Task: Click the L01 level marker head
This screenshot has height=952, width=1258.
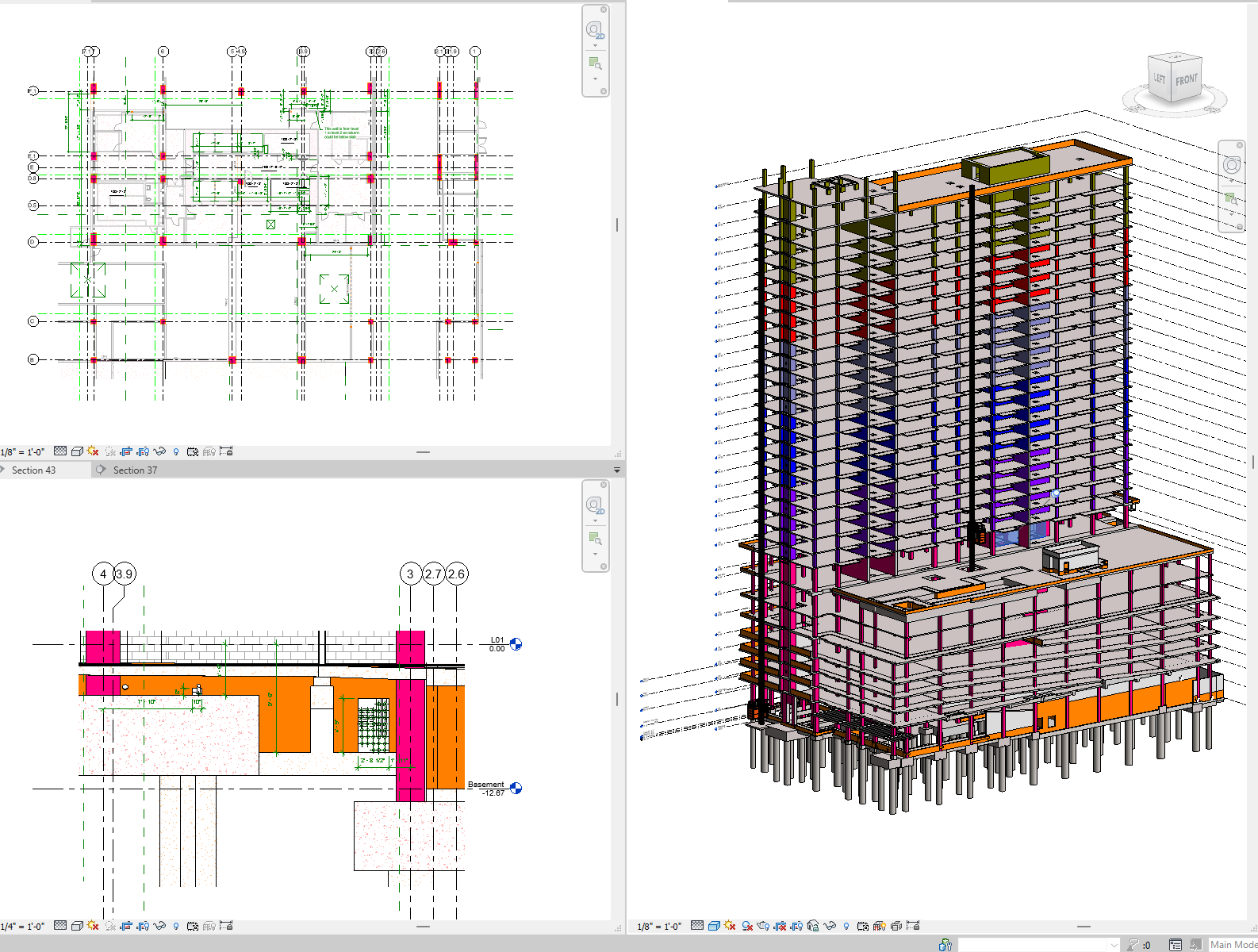Action: (516, 644)
